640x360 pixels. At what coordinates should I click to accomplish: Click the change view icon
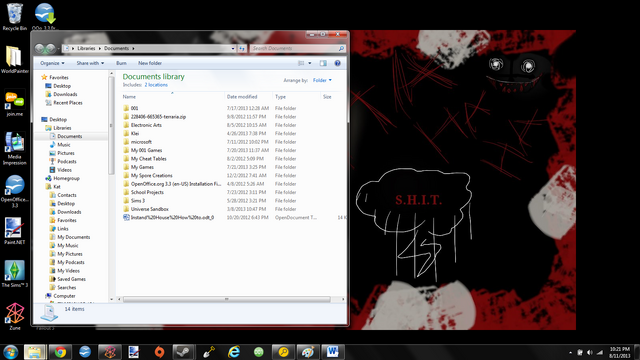point(301,63)
